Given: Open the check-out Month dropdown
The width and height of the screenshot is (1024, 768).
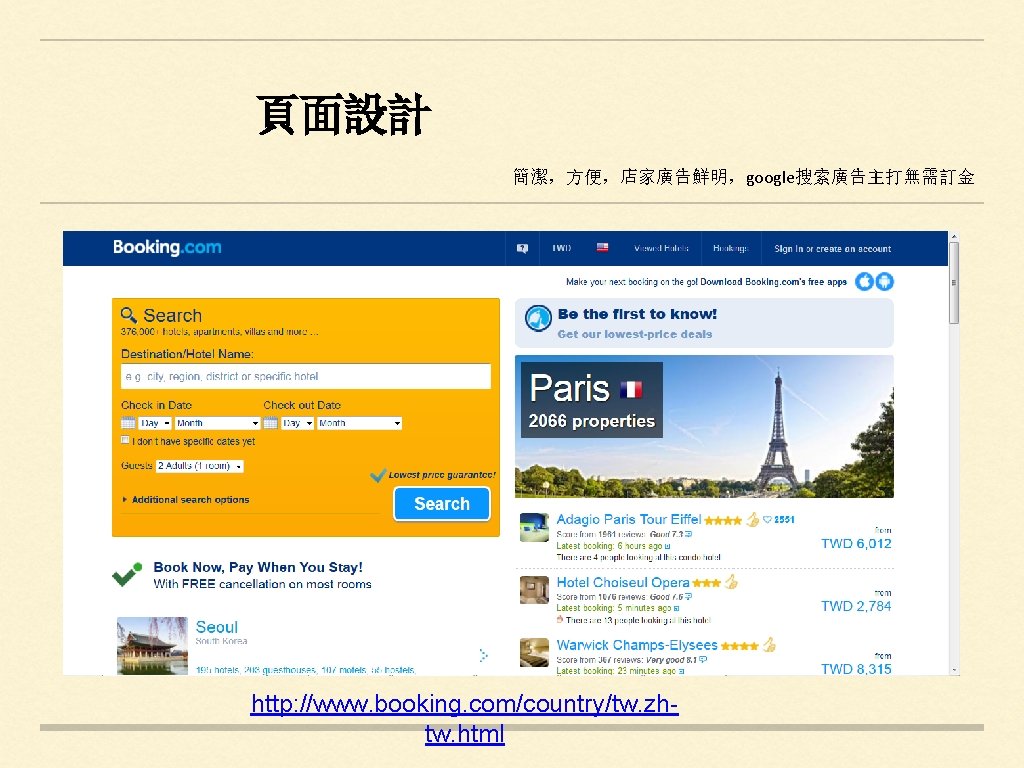Looking at the screenshot, I should (x=359, y=423).
